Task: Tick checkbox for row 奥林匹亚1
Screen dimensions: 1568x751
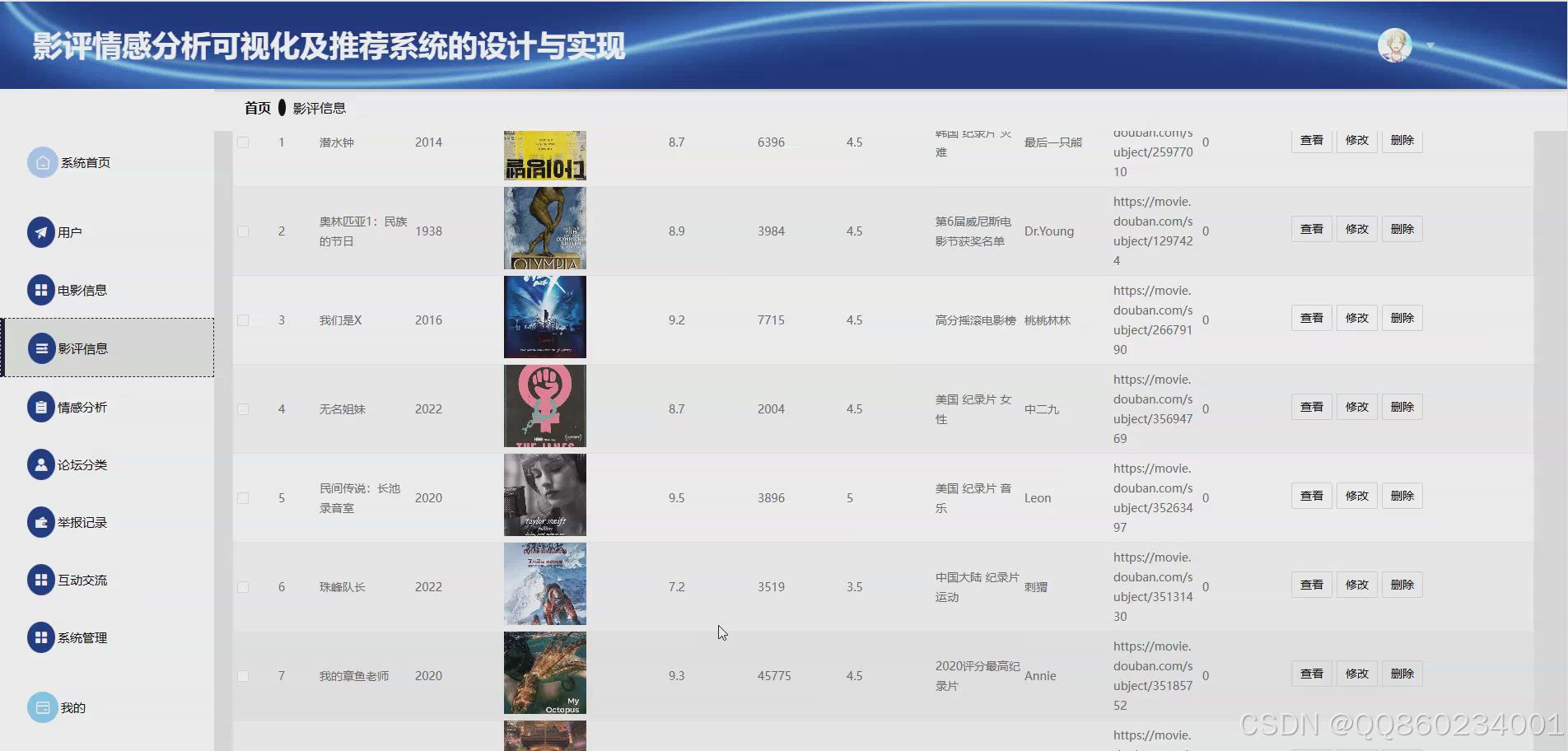Action: (x=243, y=231)
